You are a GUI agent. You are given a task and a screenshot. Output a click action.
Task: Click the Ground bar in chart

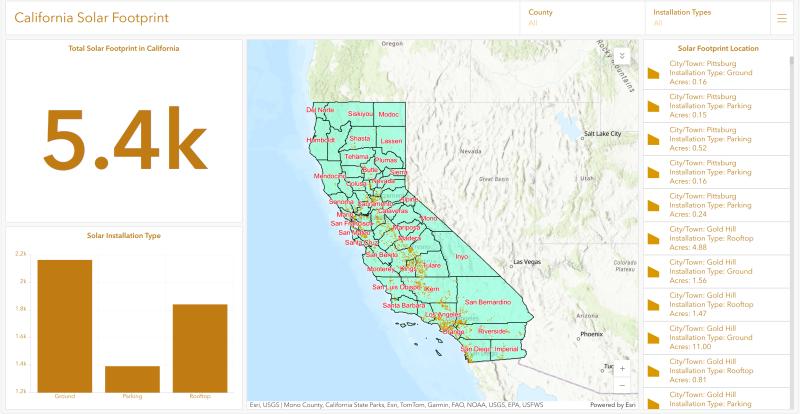coord(65,326)
